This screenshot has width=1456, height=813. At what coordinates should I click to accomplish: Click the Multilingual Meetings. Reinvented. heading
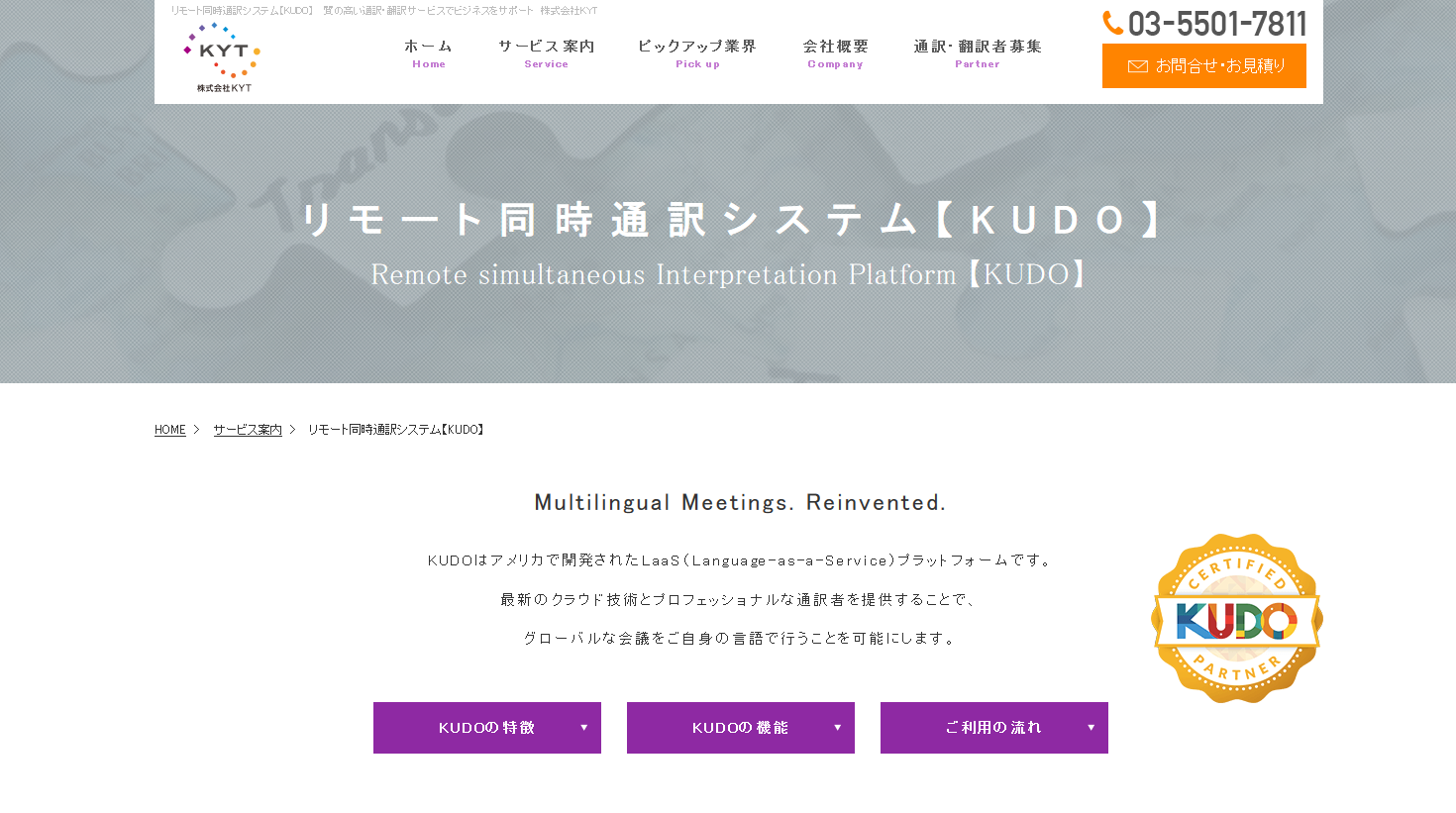coord(740,503)
